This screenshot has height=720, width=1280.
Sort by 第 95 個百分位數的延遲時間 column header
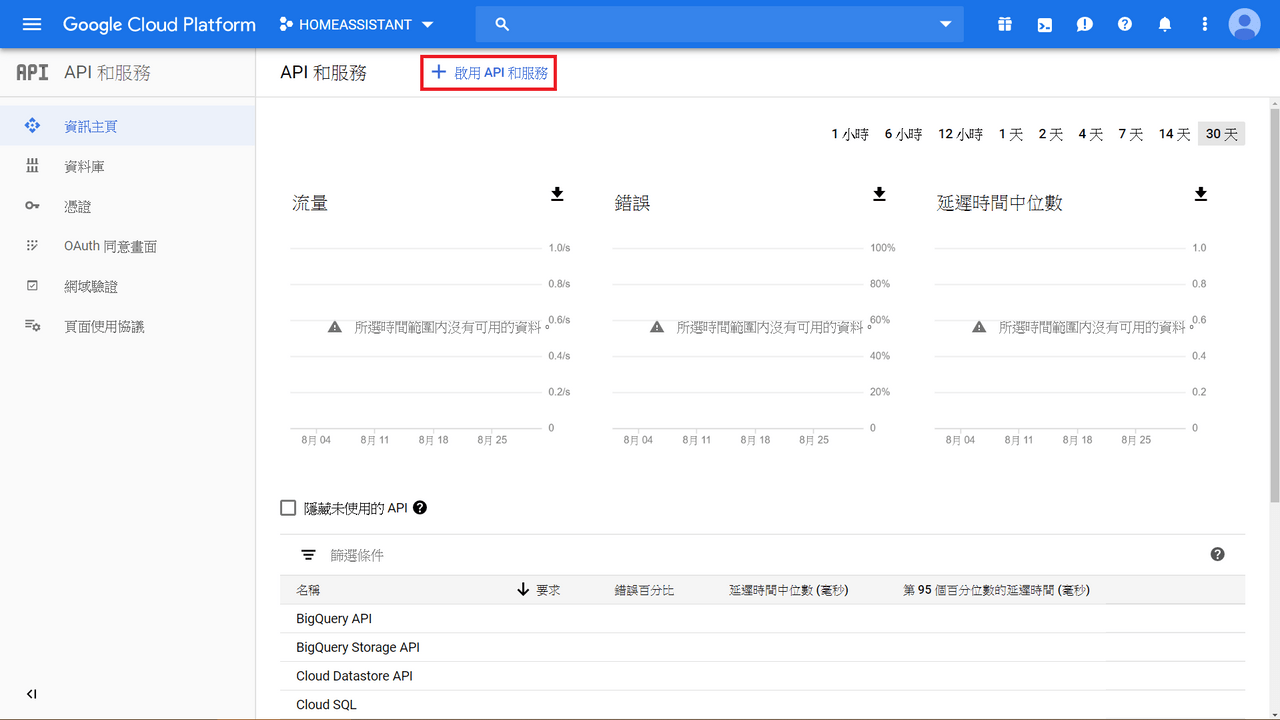click(996, 590)
